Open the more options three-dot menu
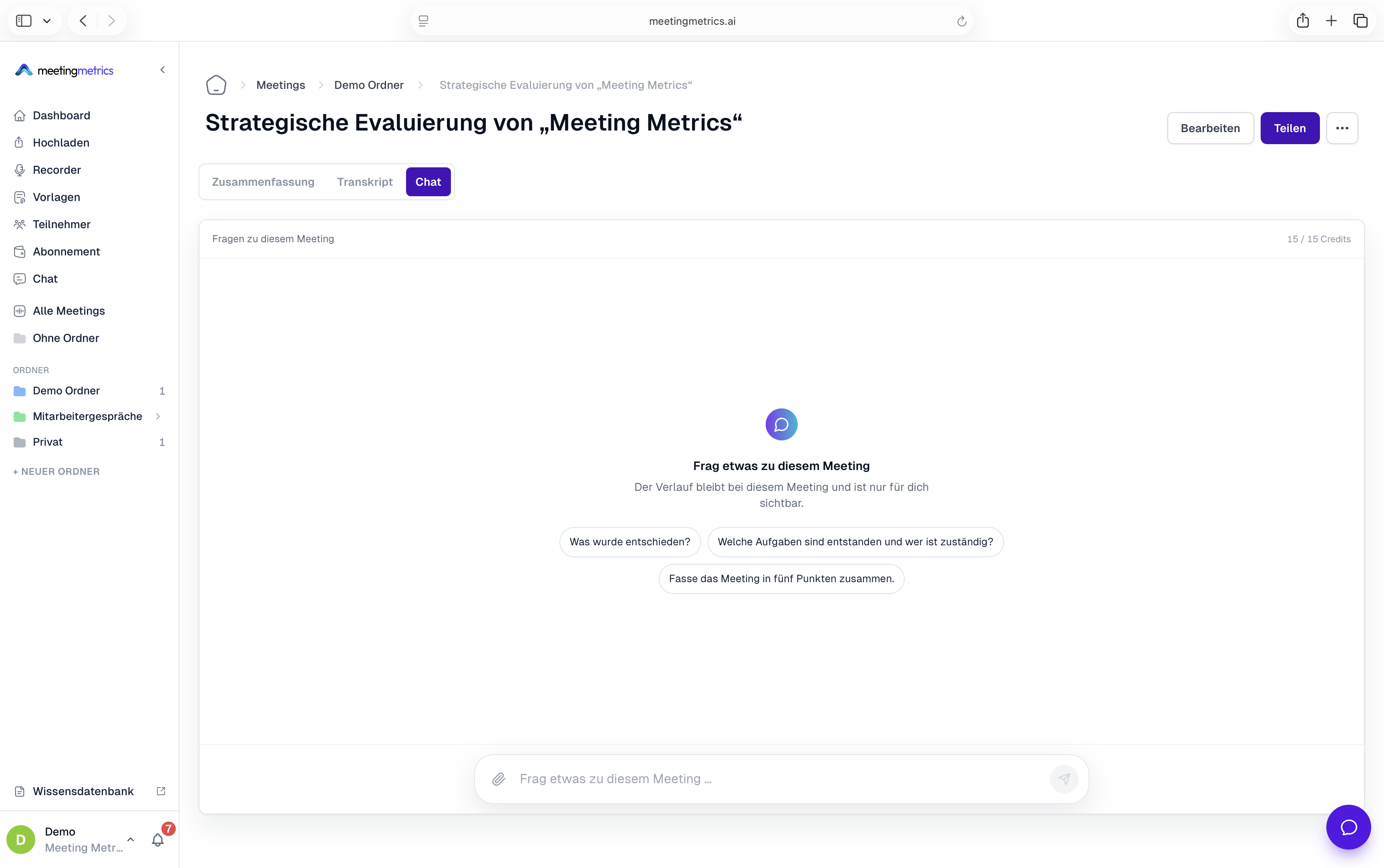Screen dimensions: 1384x868 point(1342,128)
